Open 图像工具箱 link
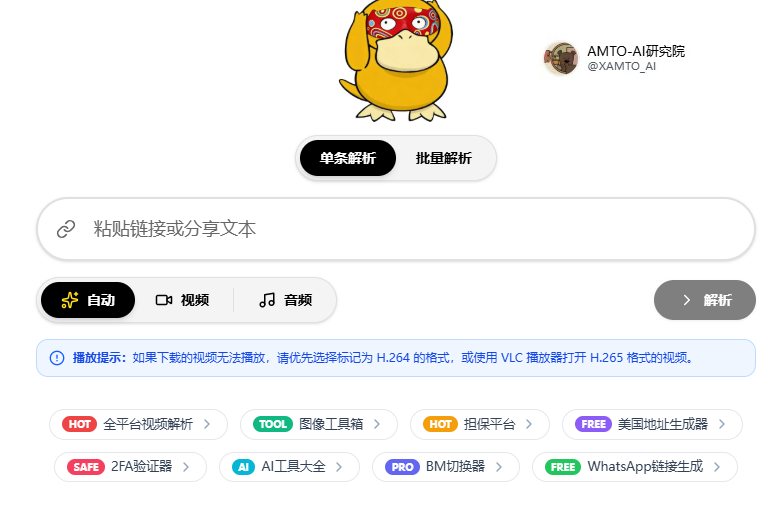The image size is (773, 505). click(319, 424)
